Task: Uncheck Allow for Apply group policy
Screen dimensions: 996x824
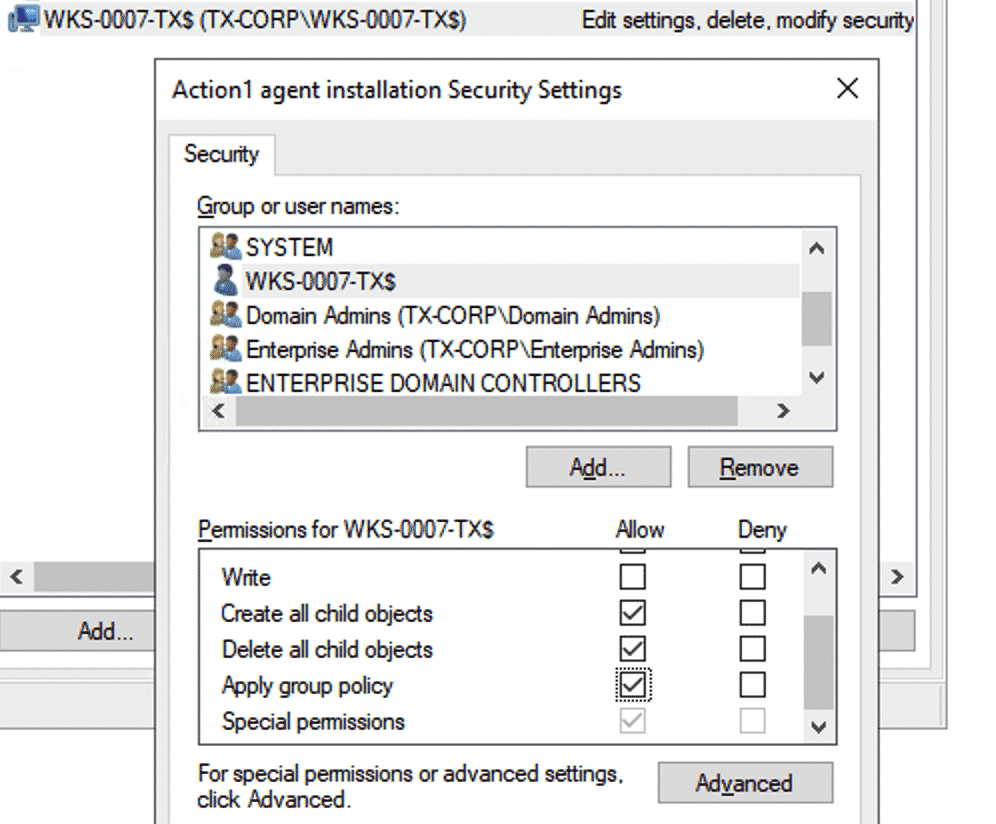Action: (x=633, y=685)
